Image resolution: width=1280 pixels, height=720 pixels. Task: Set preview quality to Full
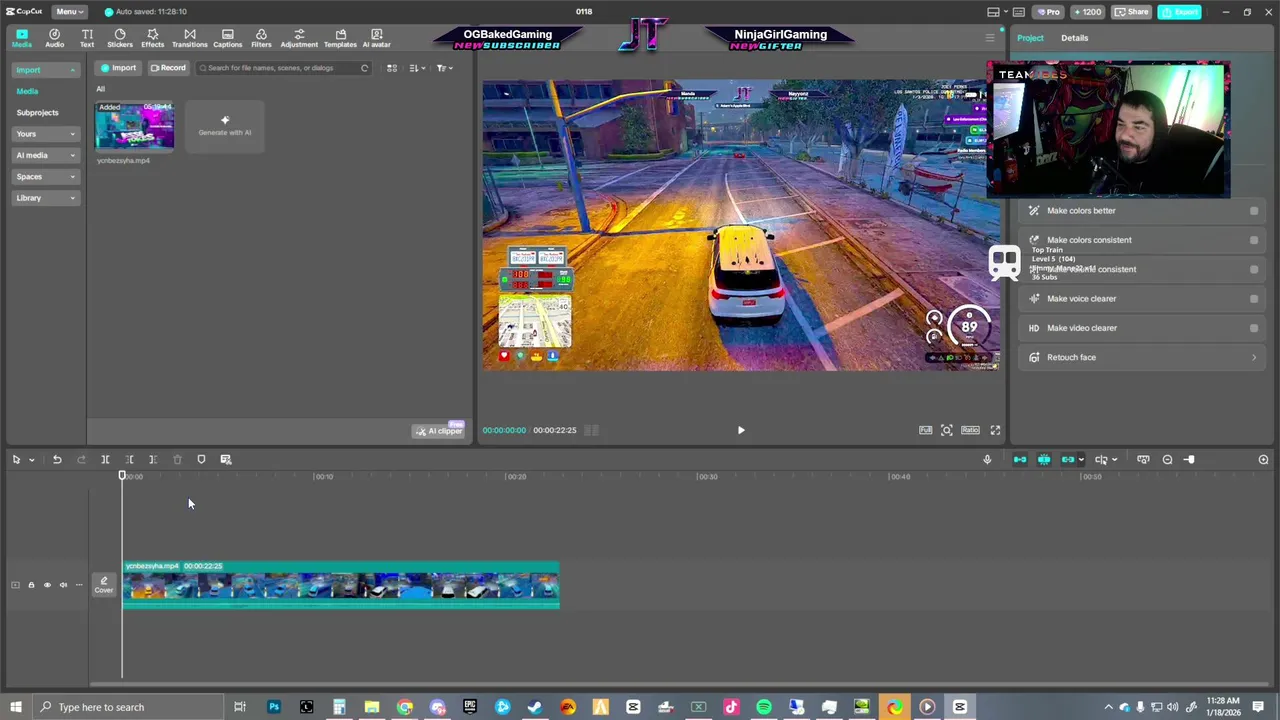point(926,430)
